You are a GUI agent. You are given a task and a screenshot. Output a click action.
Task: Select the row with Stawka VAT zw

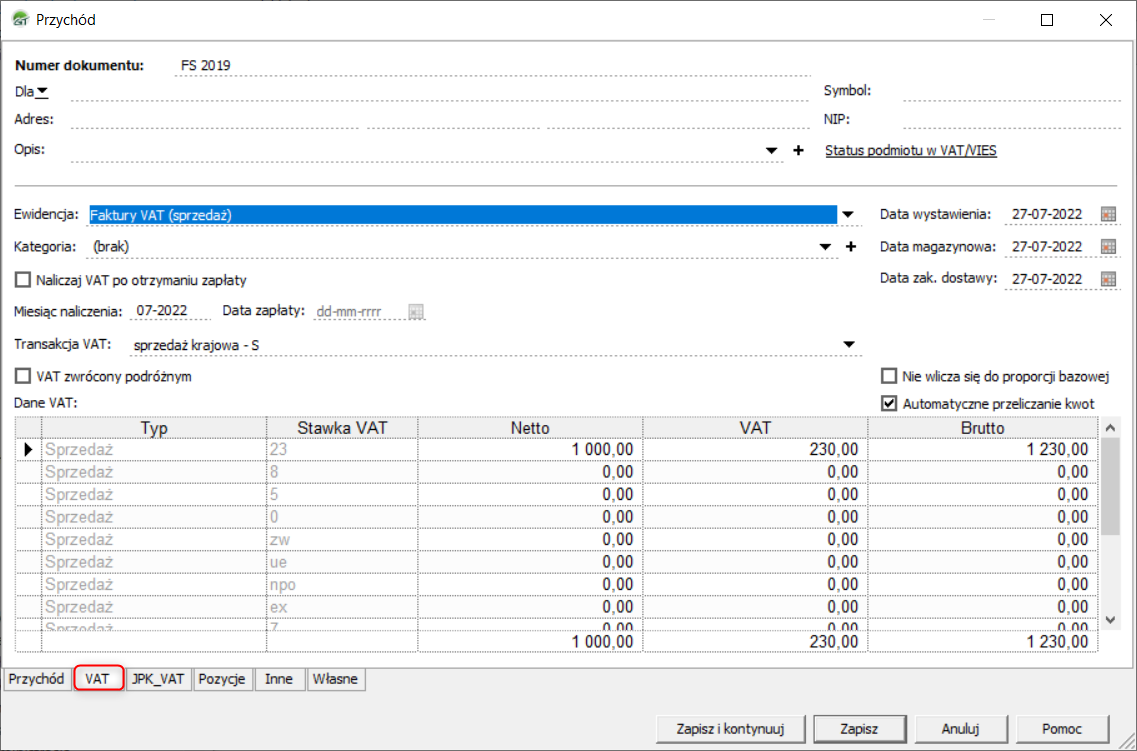pos(557,539)
